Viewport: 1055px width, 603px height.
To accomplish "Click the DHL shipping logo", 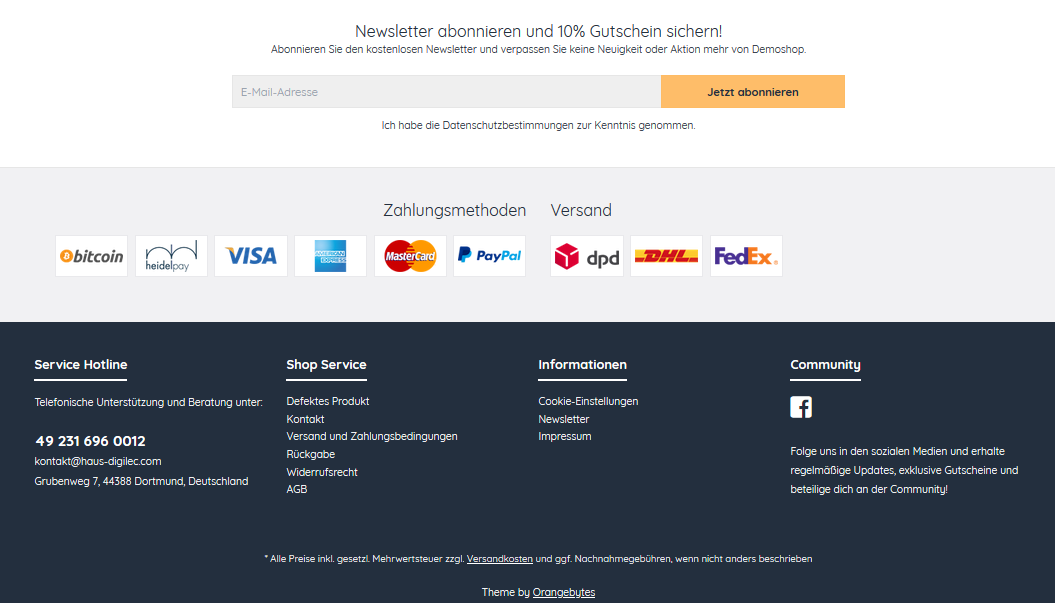I will tap(666, 256).
